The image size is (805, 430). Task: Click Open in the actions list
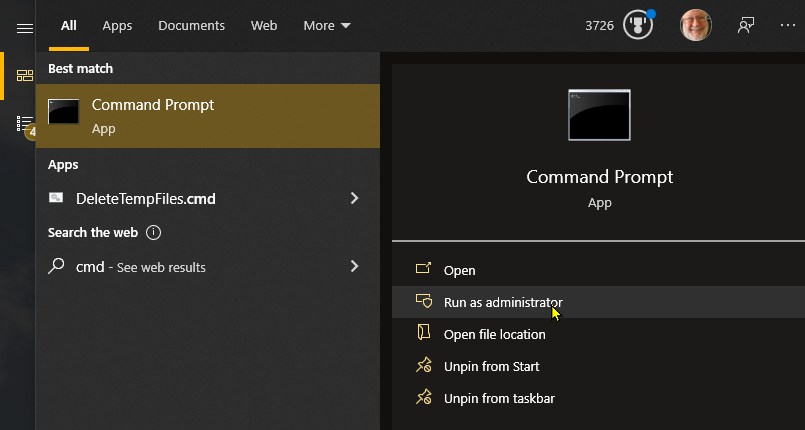pos(598,270)
